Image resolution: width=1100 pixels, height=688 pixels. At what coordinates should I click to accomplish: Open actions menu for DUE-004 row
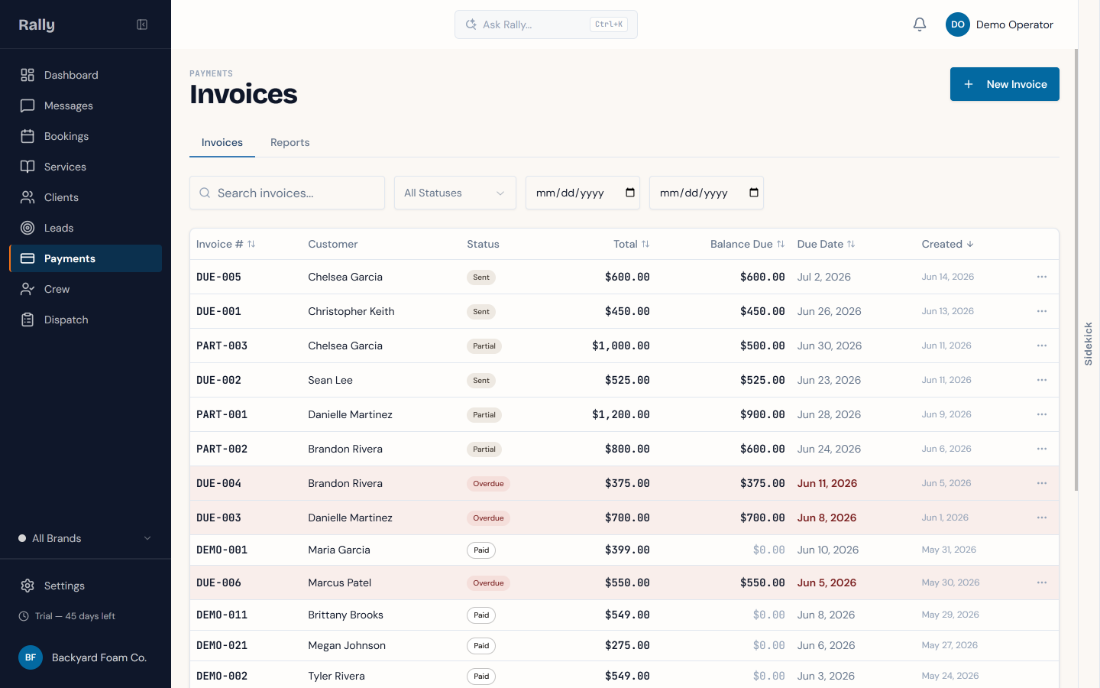(x=1041, y=483)
